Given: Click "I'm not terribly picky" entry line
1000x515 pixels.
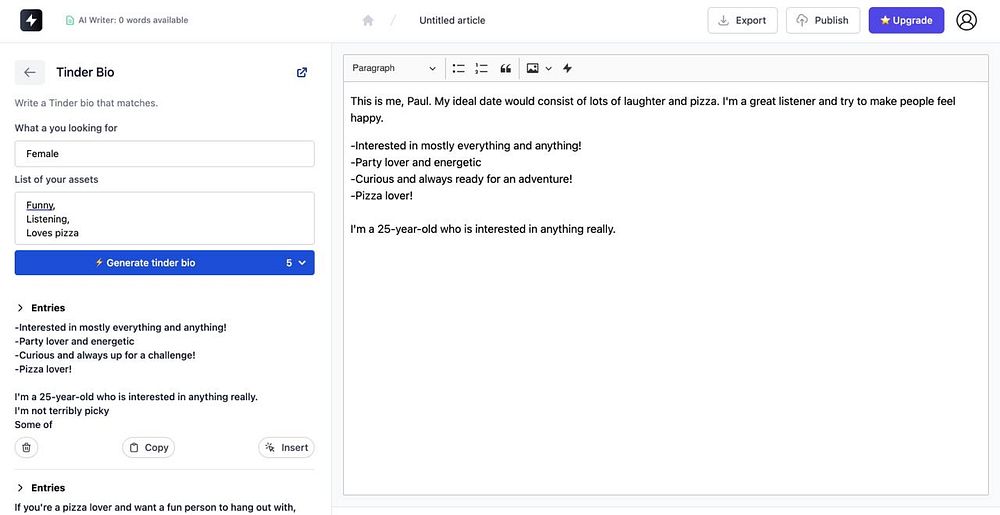Looking at the screenshot, I should coord(62,410).
